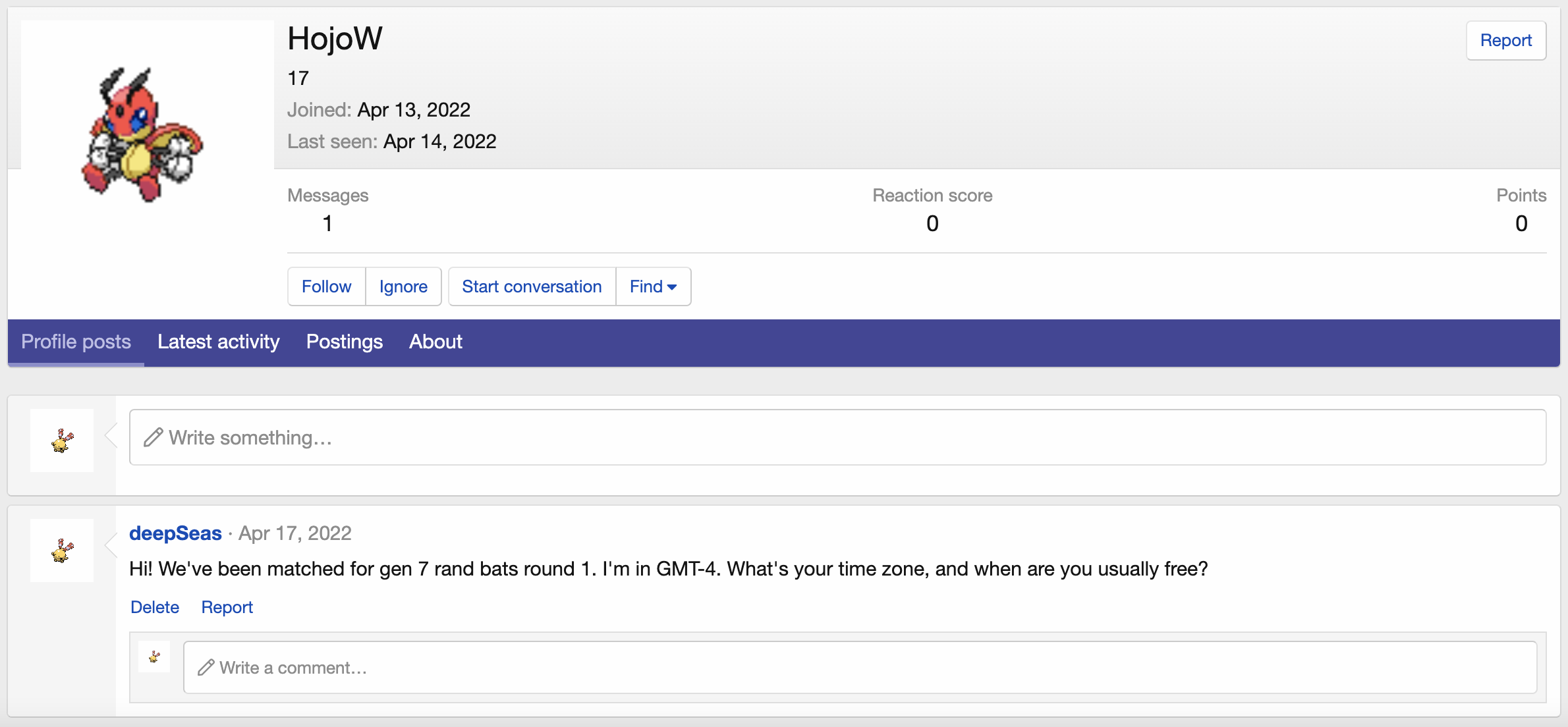Focus the Write a comment input field
The height and width of the screenshot is (727, 1568).
[856, 667]
